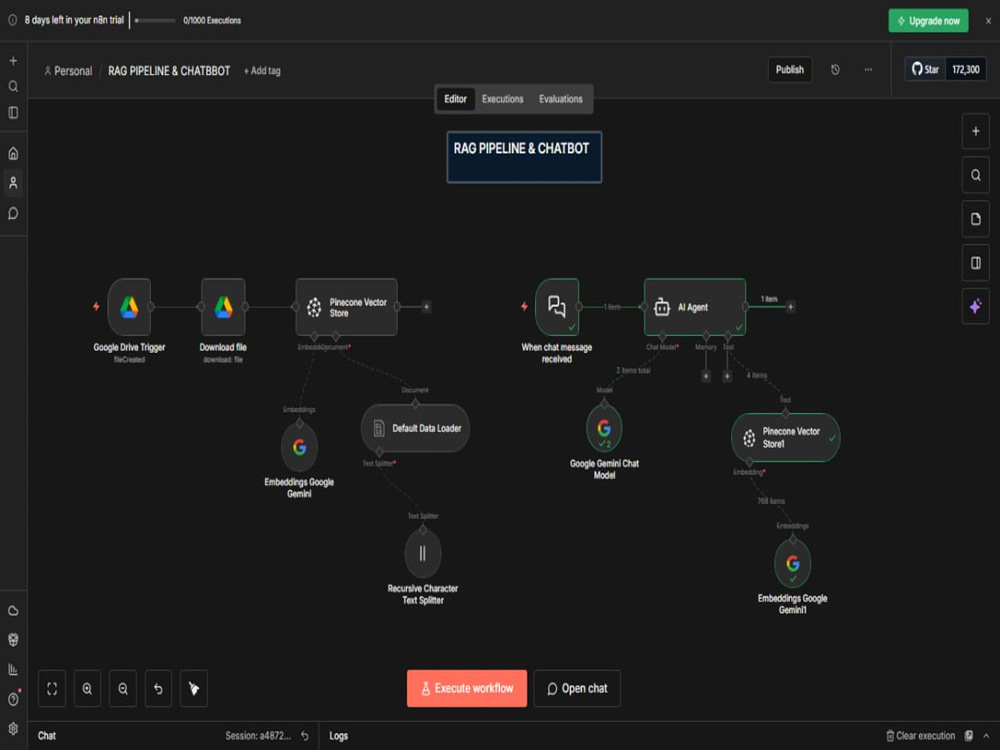Open insights chart icon in left sidebar

(13, 669)
